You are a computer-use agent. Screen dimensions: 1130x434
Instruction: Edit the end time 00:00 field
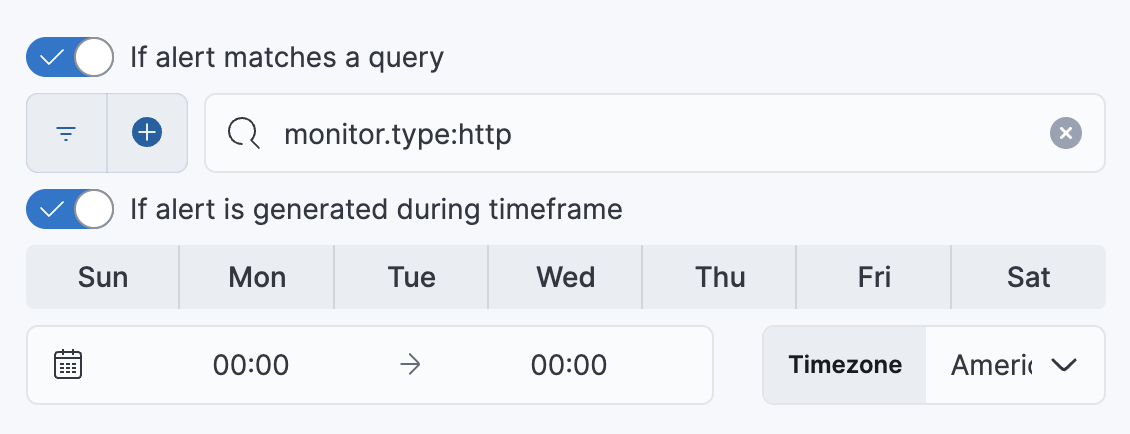pyautogui.click(x=569, y=365)
